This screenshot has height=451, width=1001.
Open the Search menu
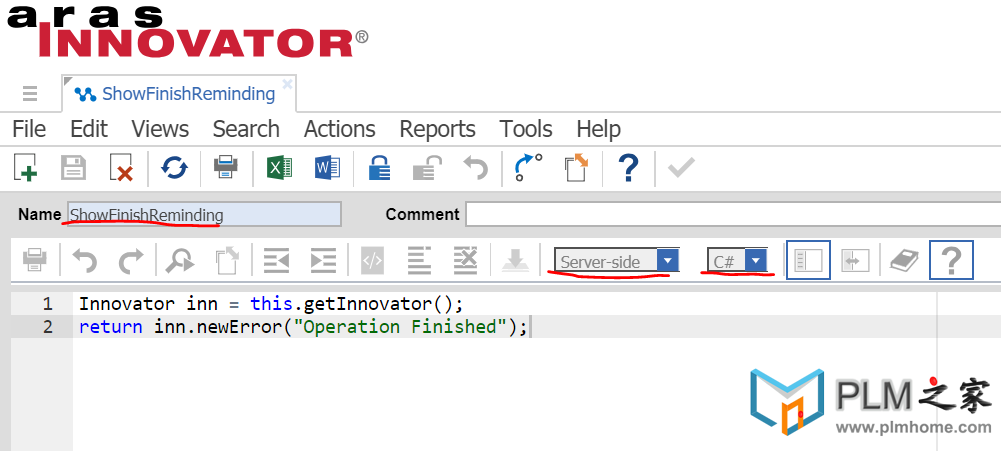tap(246, 129)
